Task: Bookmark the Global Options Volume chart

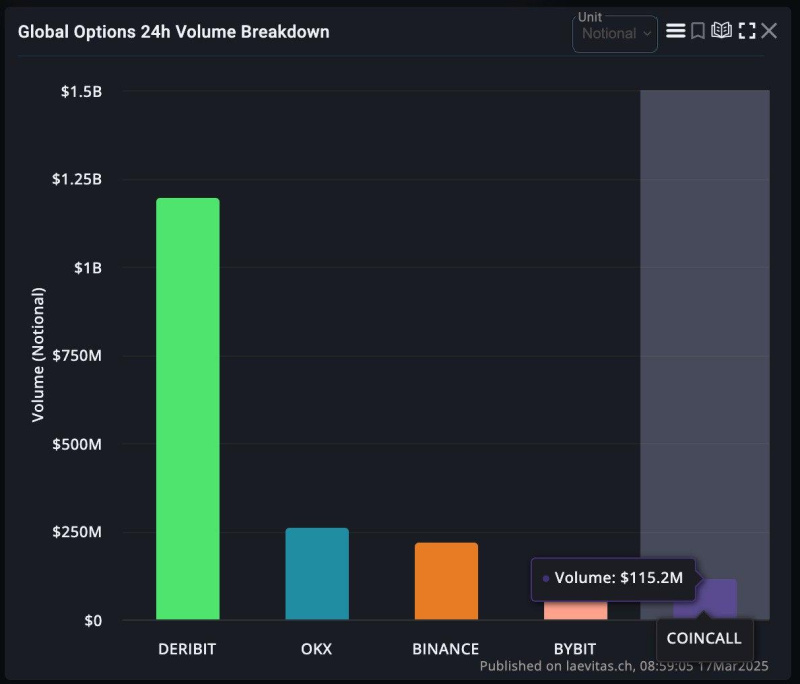Action: (x=699, y=31)
